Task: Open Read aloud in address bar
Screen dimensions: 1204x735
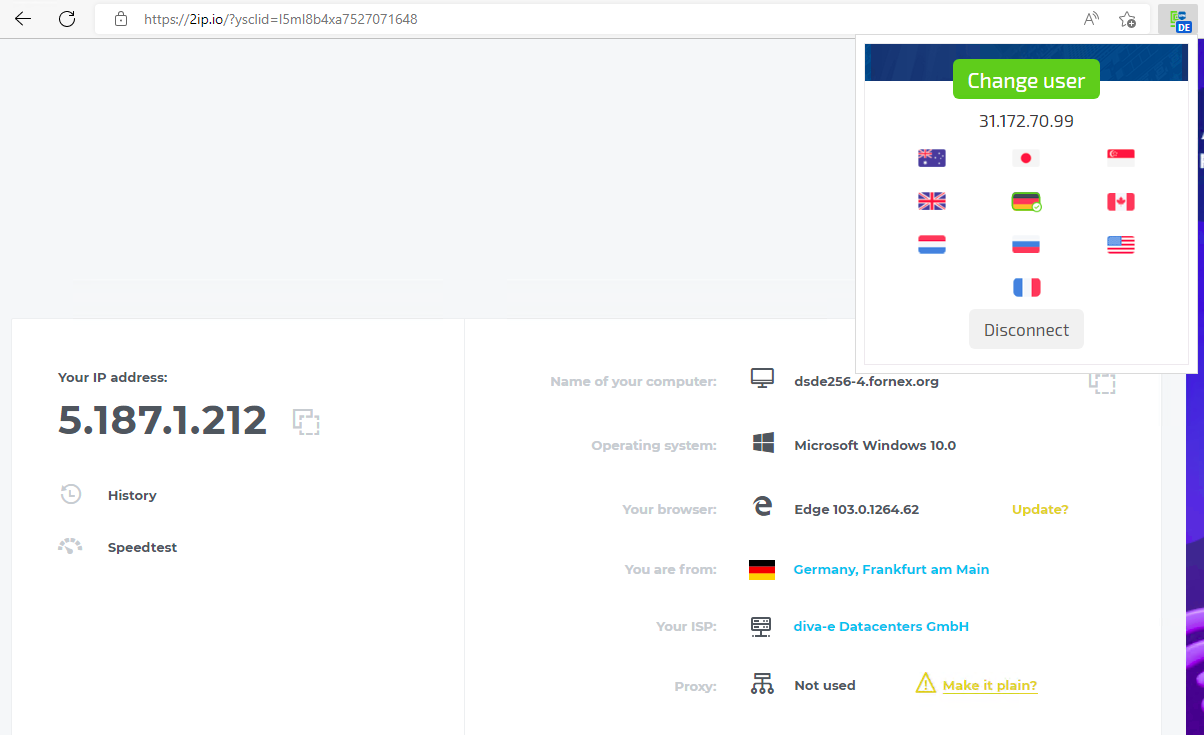Action: pyautogui.click(x=1091, y=19)
